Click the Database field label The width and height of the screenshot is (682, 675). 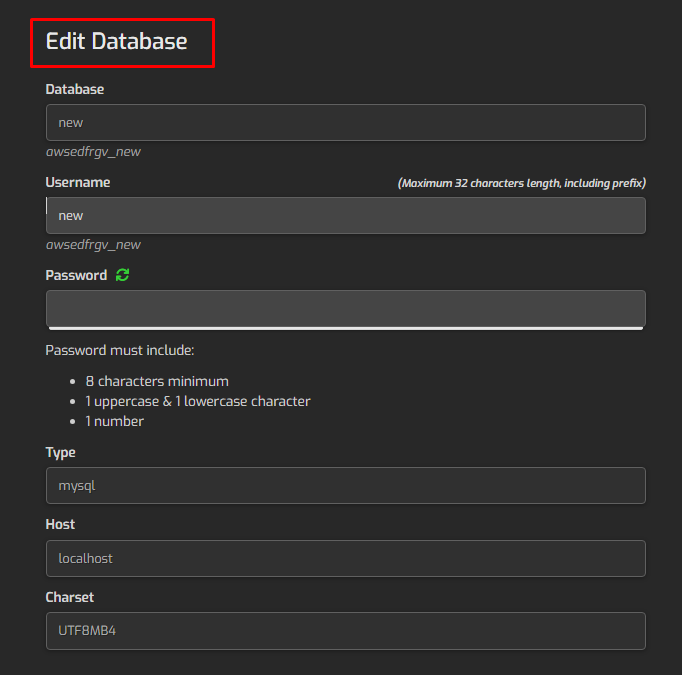click(x=75, y=89)
